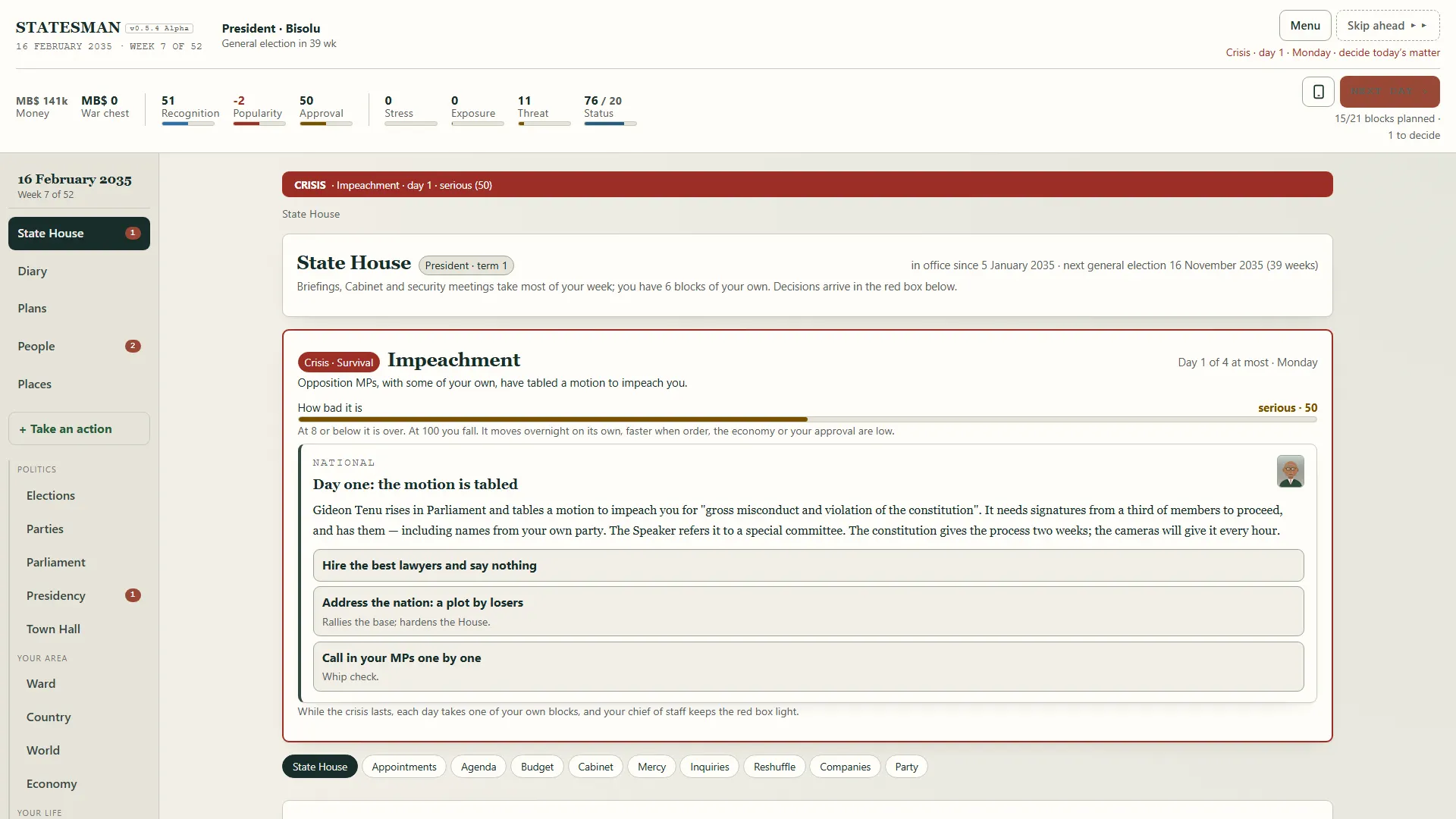Switch to the Budget tab
1456x819 pixels.
coord(537,767)
